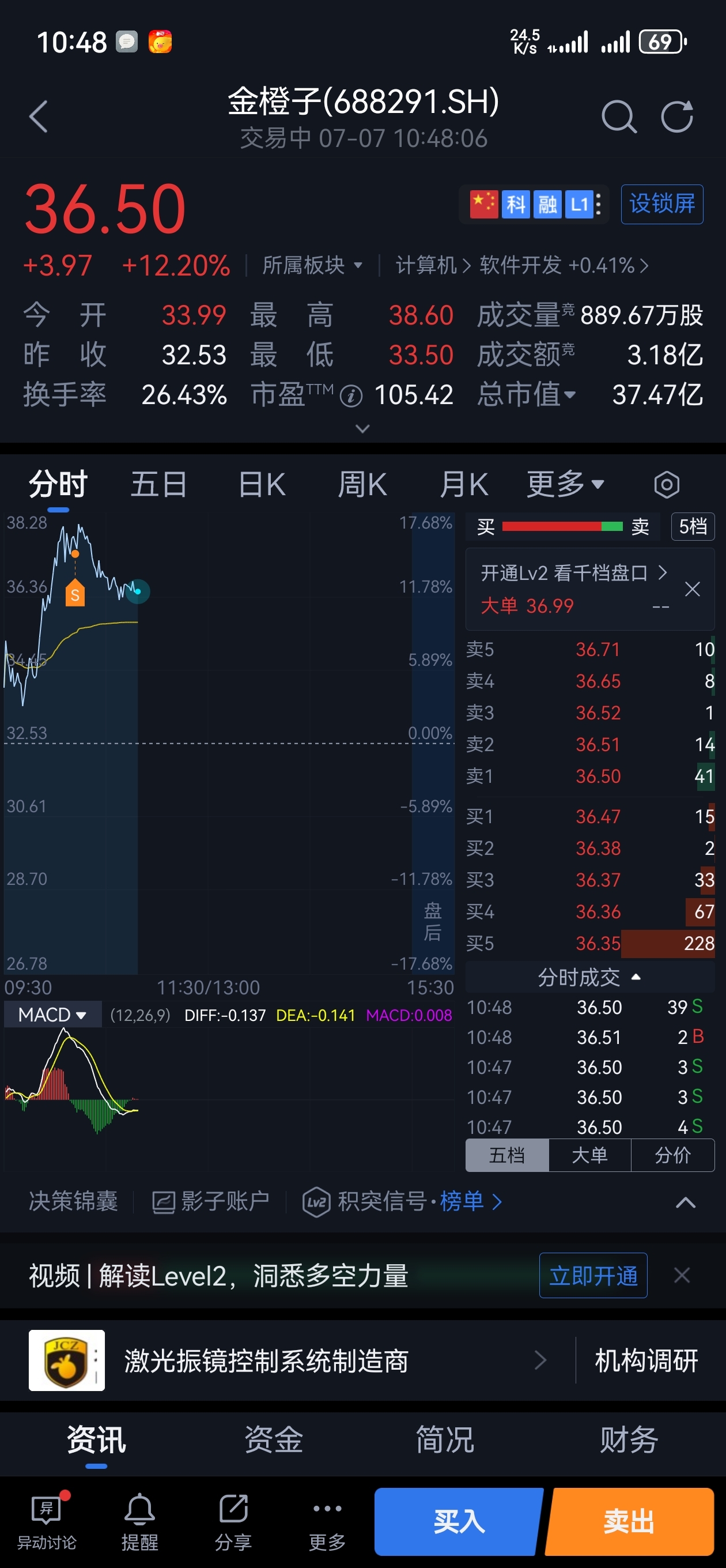726x1568 pixels.
Task: Expand the 所属板块 dropdown
Action: tap(312, 265)
